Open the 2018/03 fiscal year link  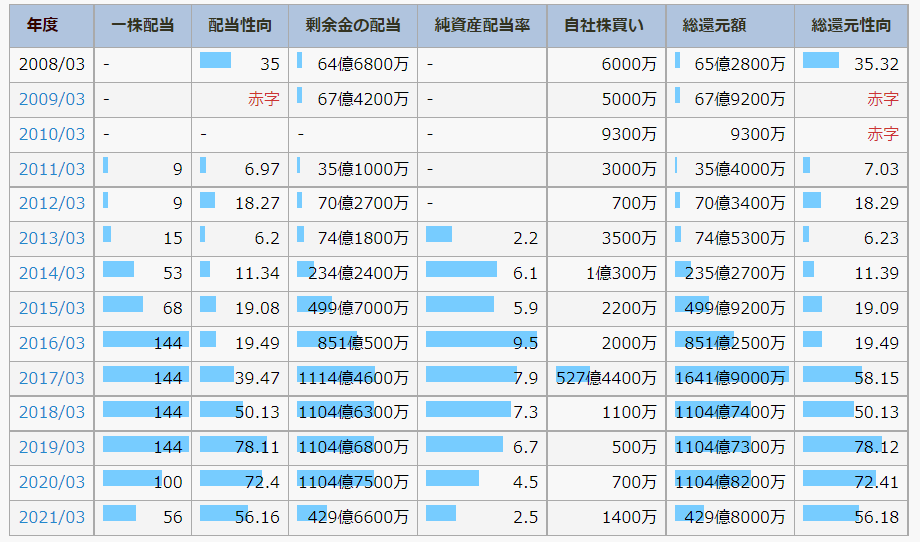coord(52,412)
